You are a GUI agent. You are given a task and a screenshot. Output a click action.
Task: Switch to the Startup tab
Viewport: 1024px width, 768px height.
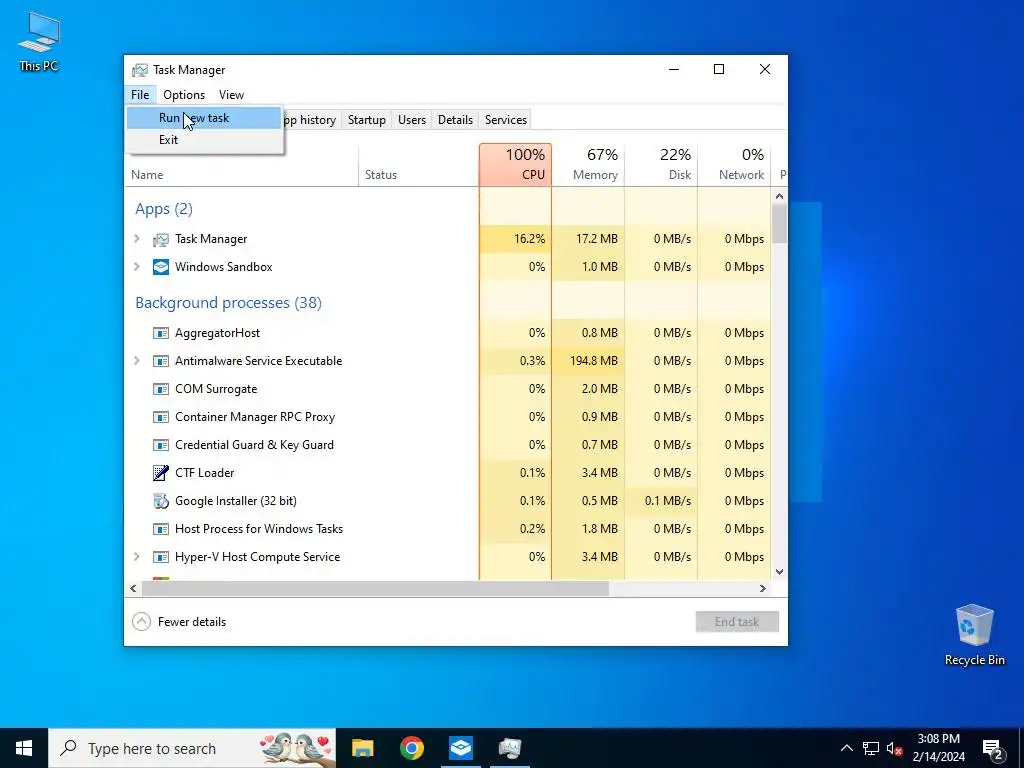pos(366,120)
